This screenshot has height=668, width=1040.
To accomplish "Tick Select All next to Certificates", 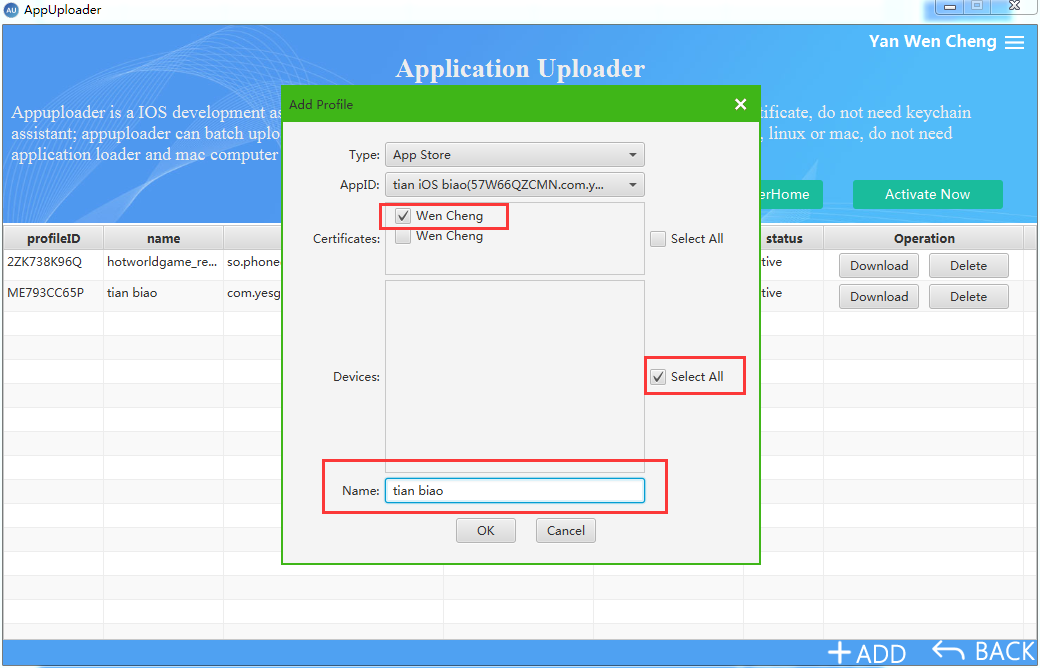I will click(657, 239).
